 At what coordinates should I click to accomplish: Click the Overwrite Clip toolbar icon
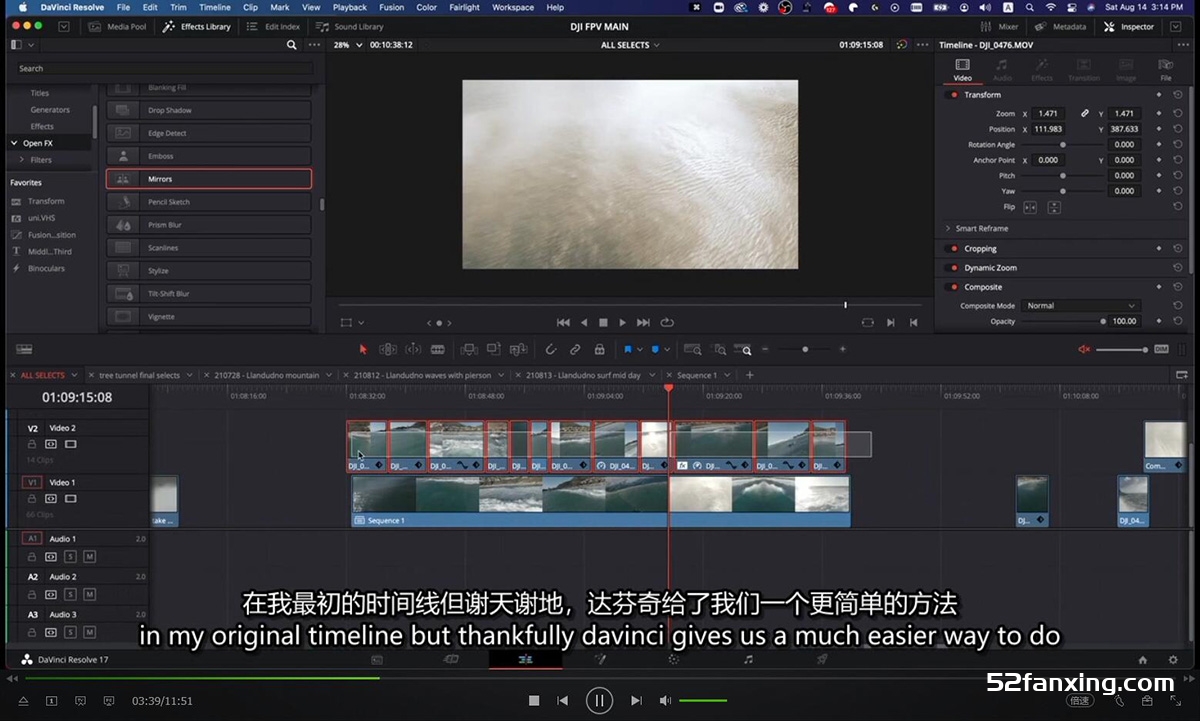(493, 349)
